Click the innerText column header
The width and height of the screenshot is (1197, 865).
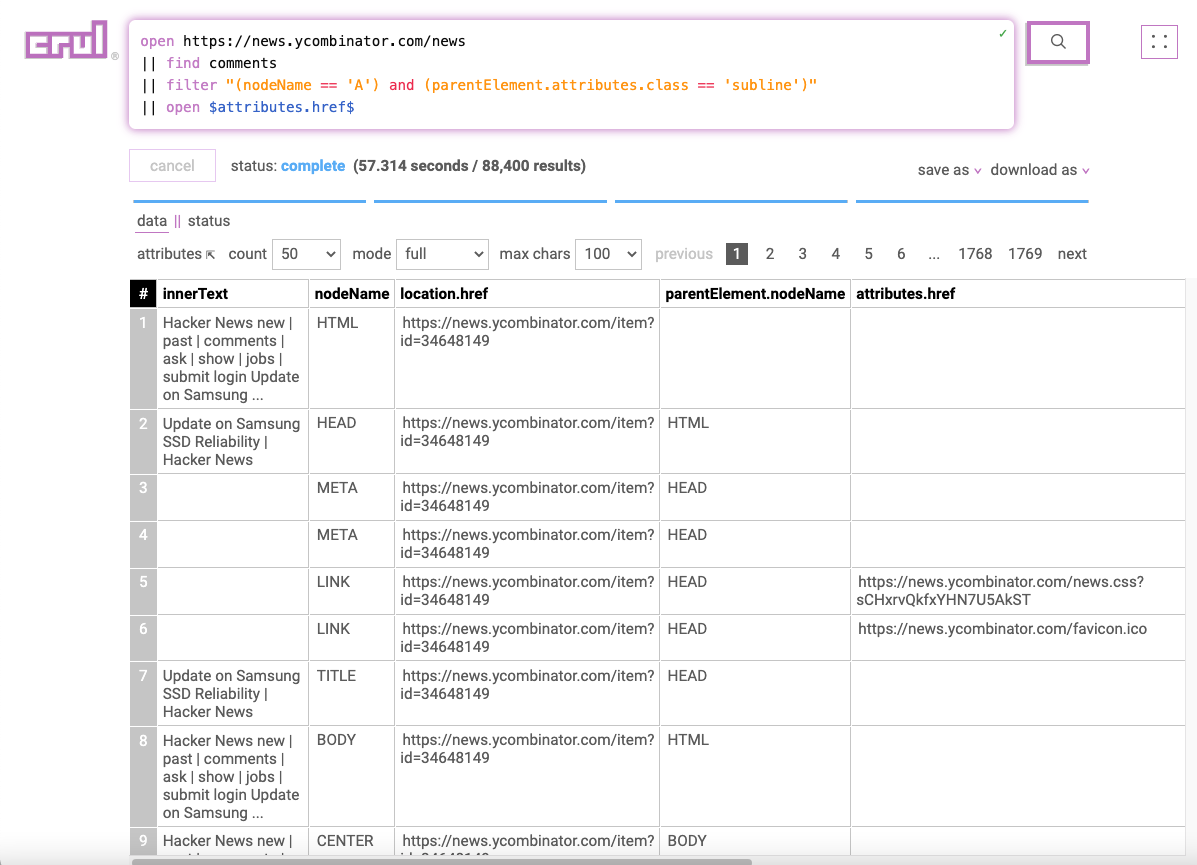click(232, 294)
